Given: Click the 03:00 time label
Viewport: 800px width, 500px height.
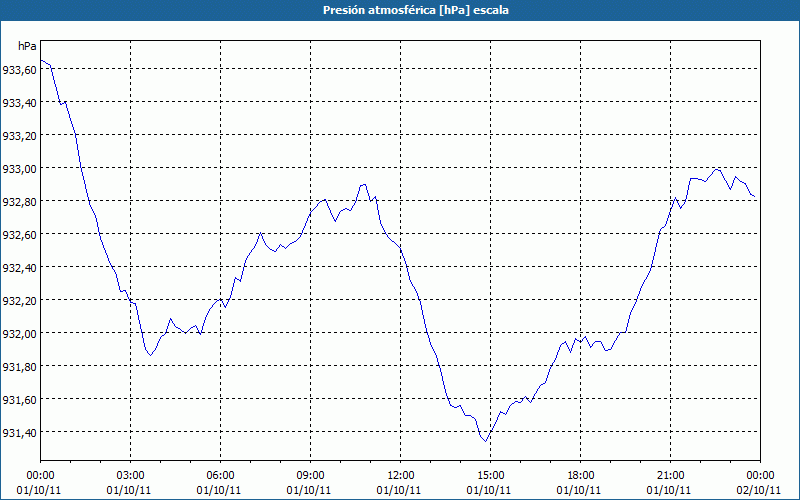Looking at the screenshot, I should coord(131,476).
